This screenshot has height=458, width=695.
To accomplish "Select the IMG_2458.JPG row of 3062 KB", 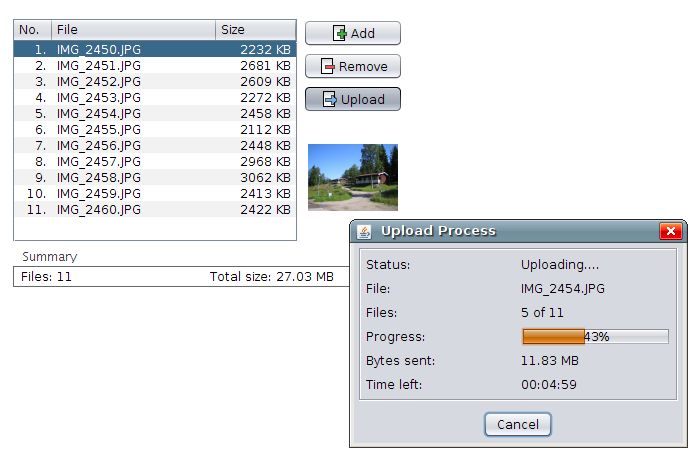I will (99, 177).
